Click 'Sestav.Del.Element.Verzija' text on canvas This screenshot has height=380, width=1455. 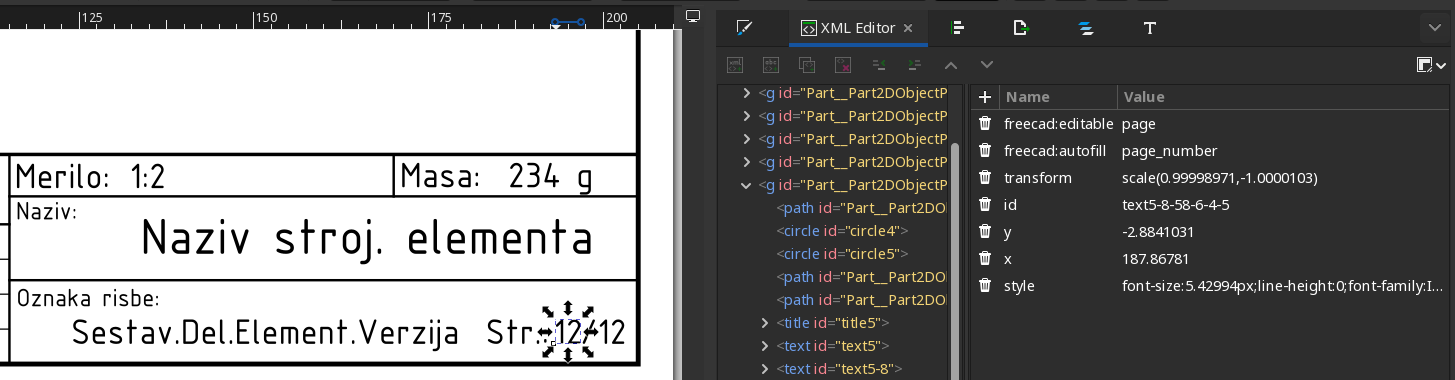265,333
